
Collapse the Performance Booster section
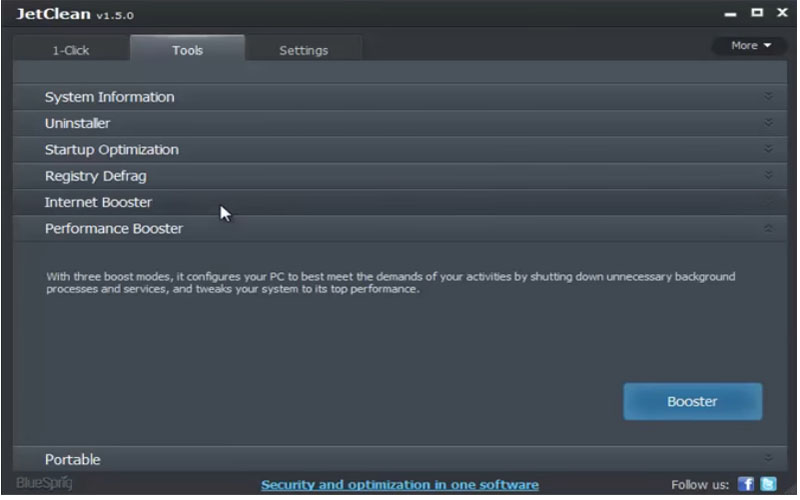click(399, 228)
